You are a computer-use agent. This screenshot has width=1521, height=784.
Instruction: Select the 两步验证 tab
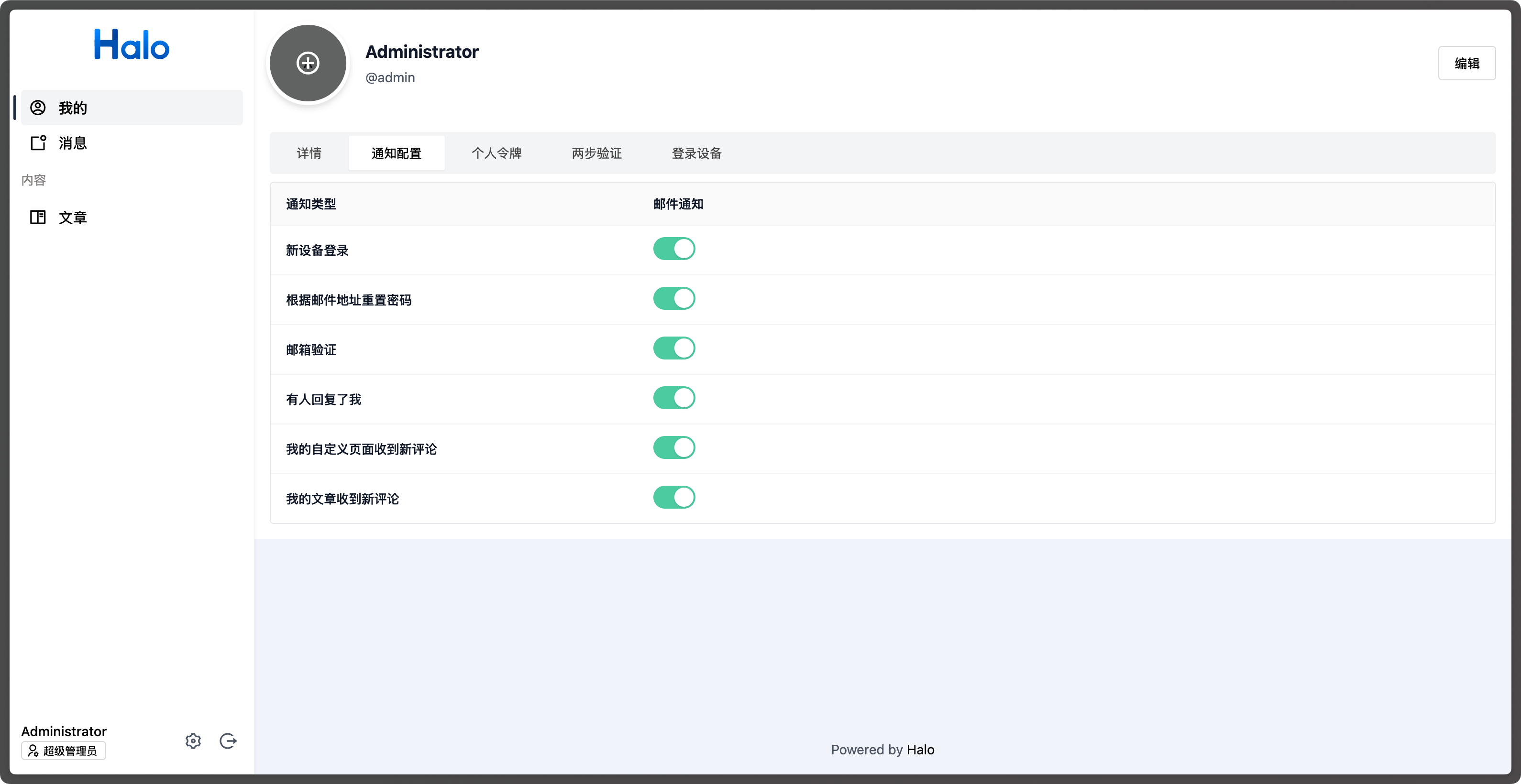click(596, 153)
